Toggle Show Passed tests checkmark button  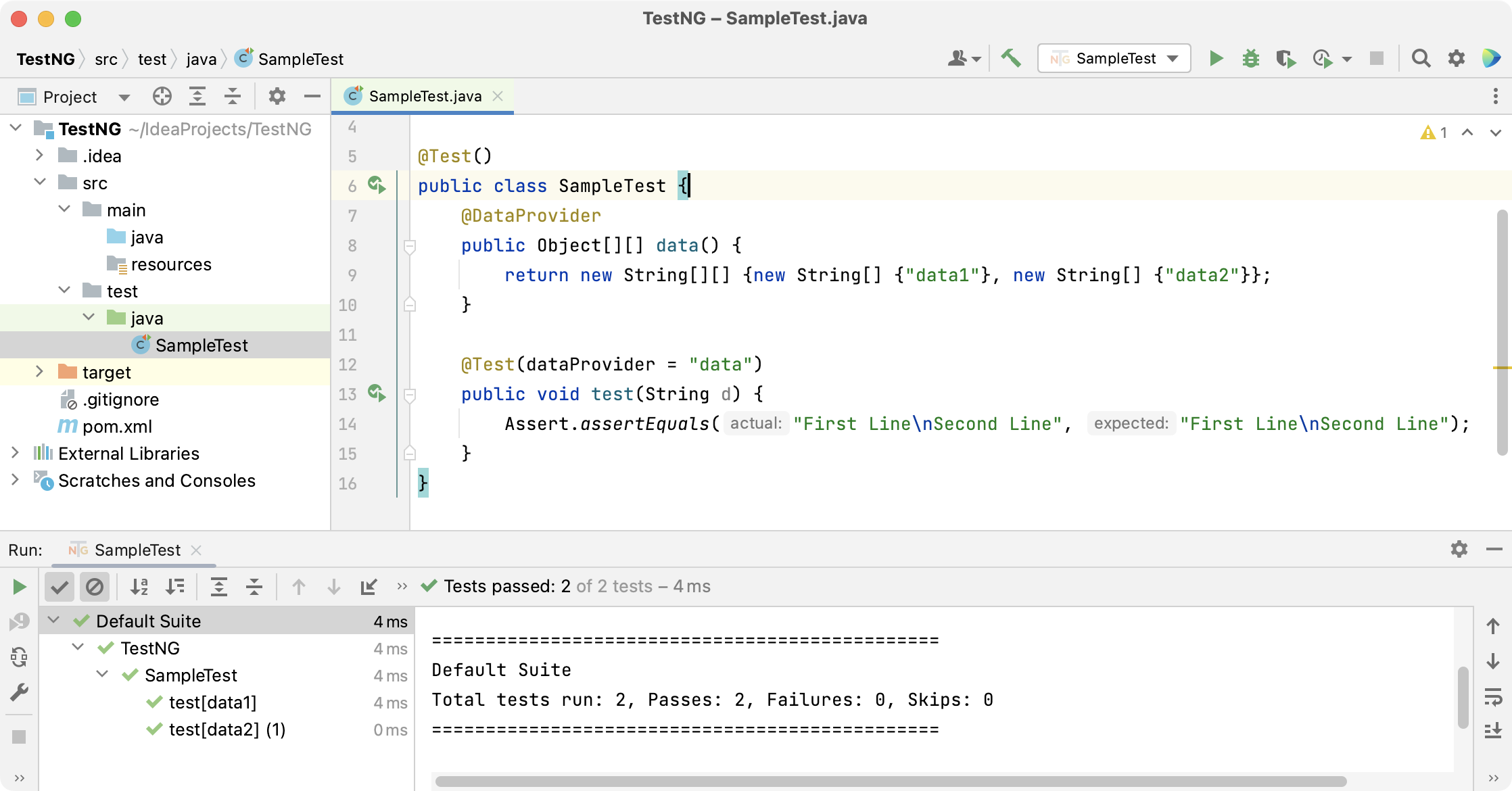[x=60, y=587]
